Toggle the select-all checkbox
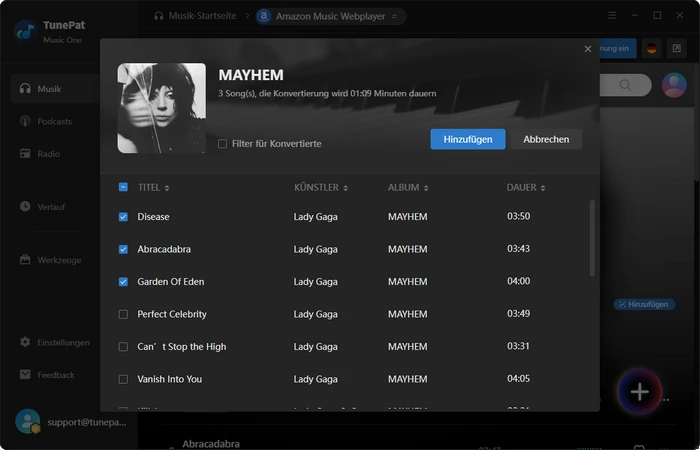The height and width of the screenshot is (450, 700). [x=123, y=187]
